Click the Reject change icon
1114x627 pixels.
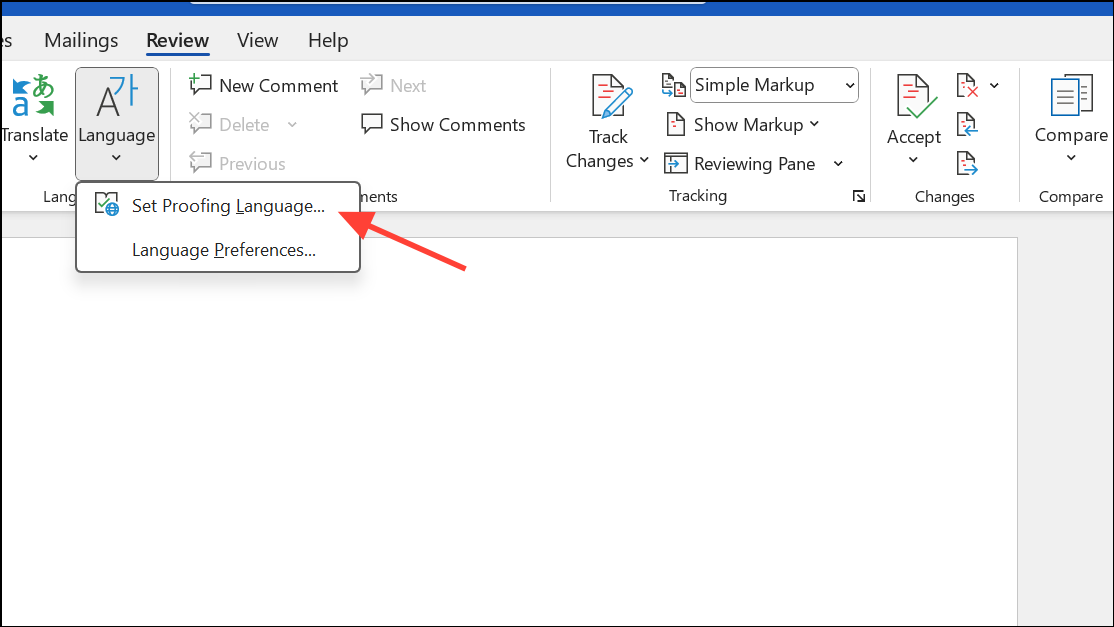click(967, 84)
